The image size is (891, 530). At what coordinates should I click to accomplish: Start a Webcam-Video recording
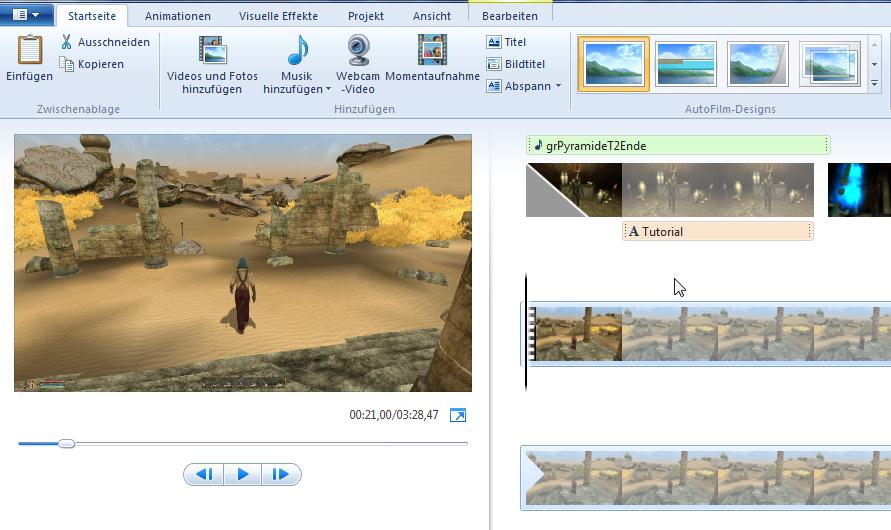click(358, 65)
